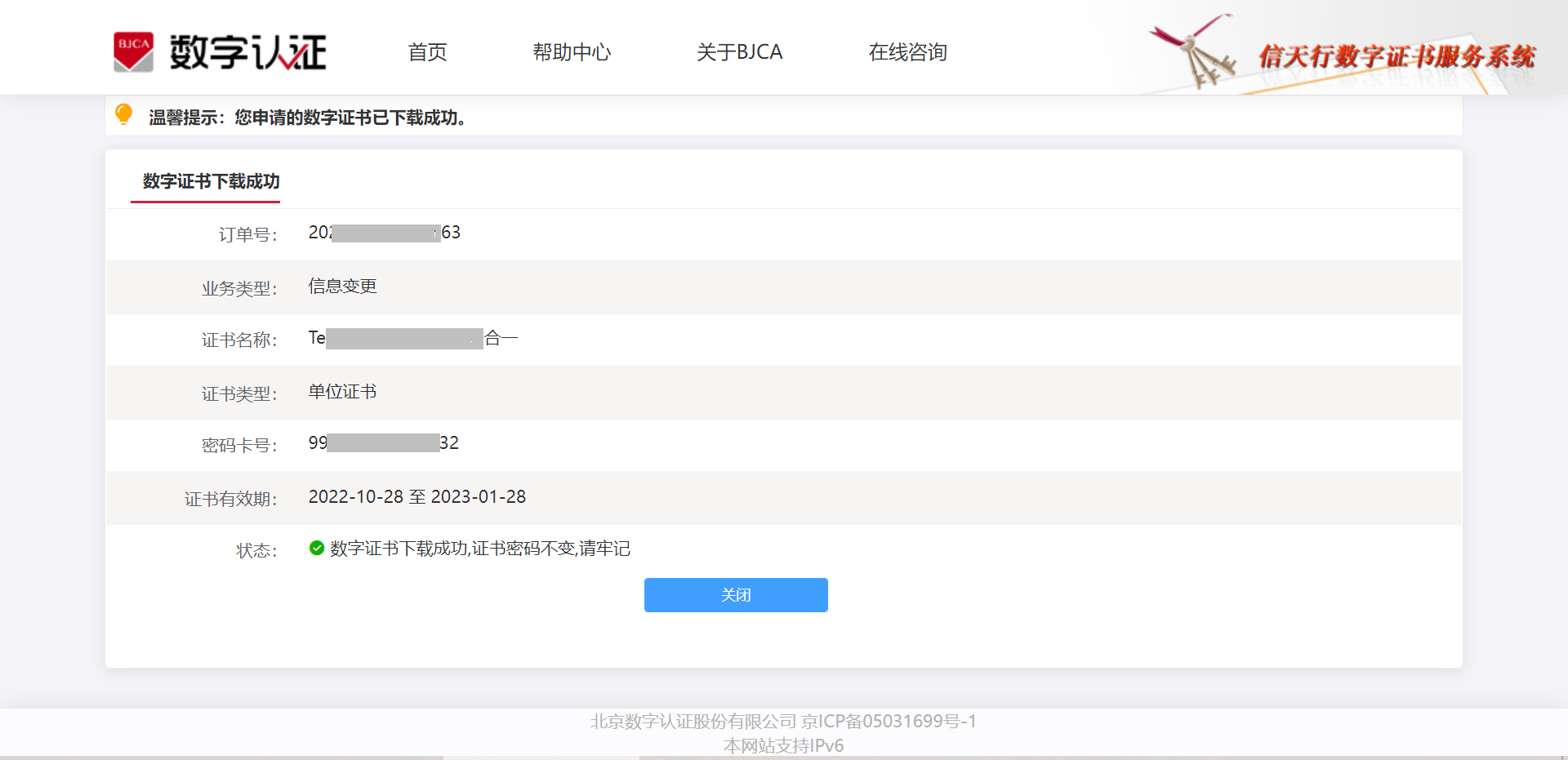Viewport: 1568px width, 760px height.
Task: Open the 帮助中心 help center menu
Action: point(572,52)
